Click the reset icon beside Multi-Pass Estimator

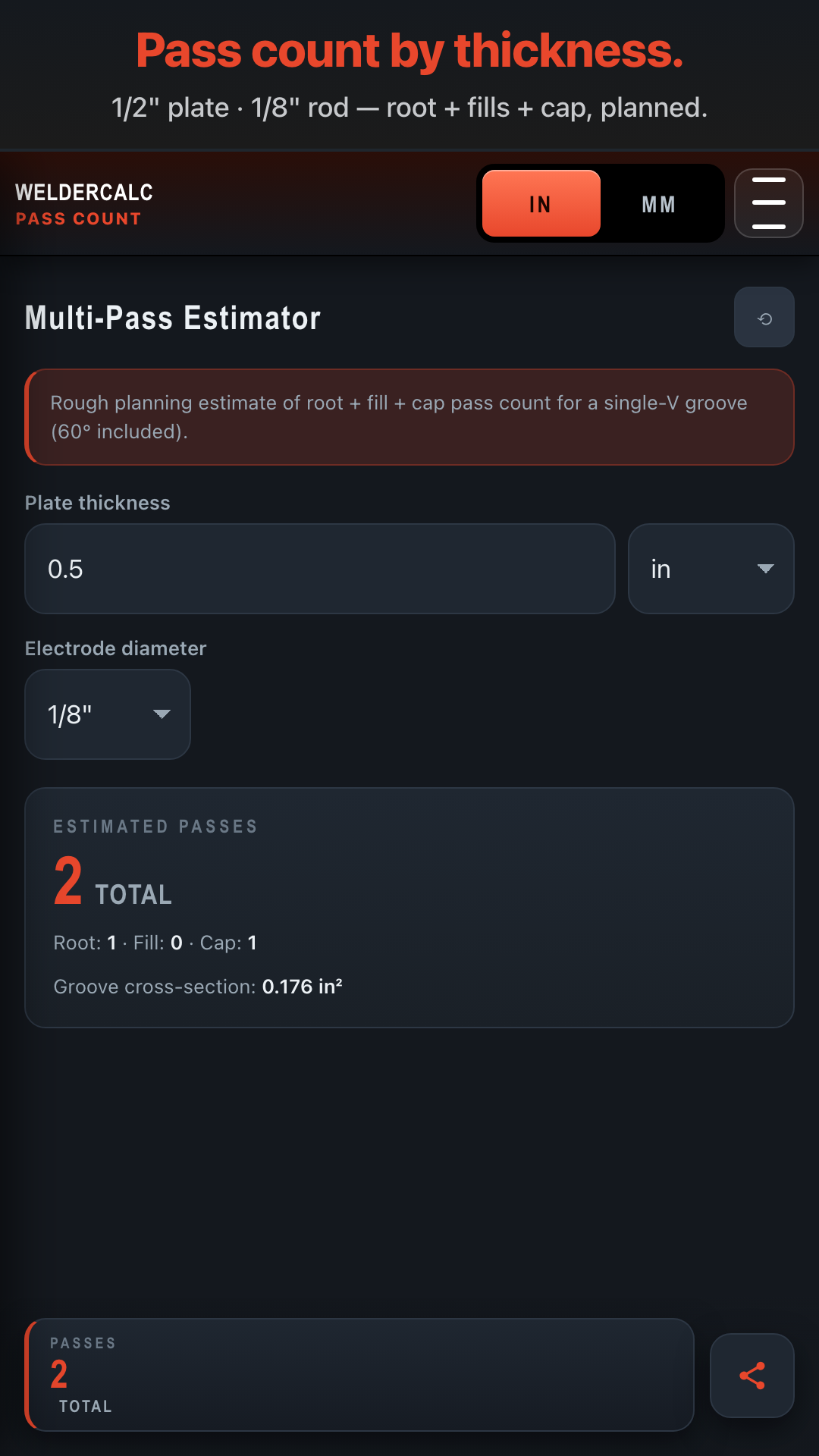pyautogui.click(x=764, y=318)
